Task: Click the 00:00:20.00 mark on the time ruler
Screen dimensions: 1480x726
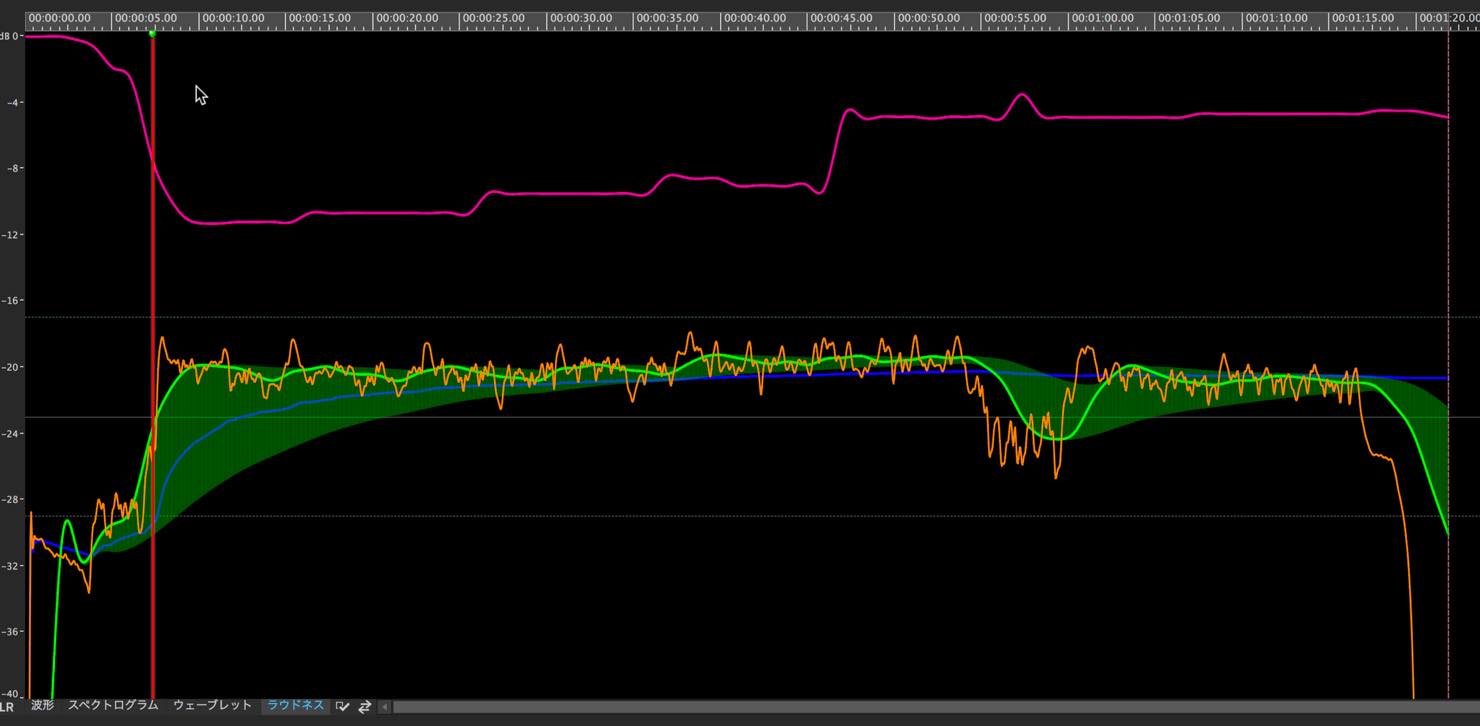Action: pyautogui.click(x=406, y=18)
